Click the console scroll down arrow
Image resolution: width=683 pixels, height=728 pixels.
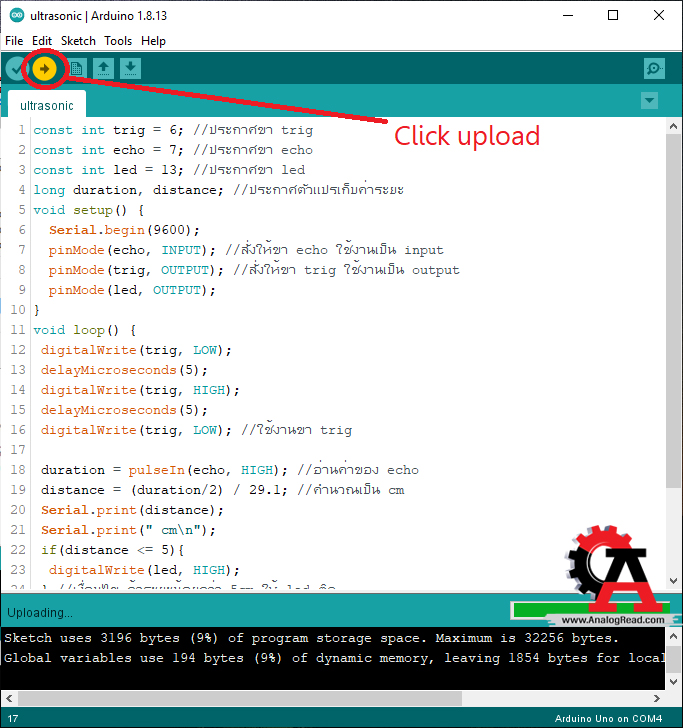pos(673,681)
